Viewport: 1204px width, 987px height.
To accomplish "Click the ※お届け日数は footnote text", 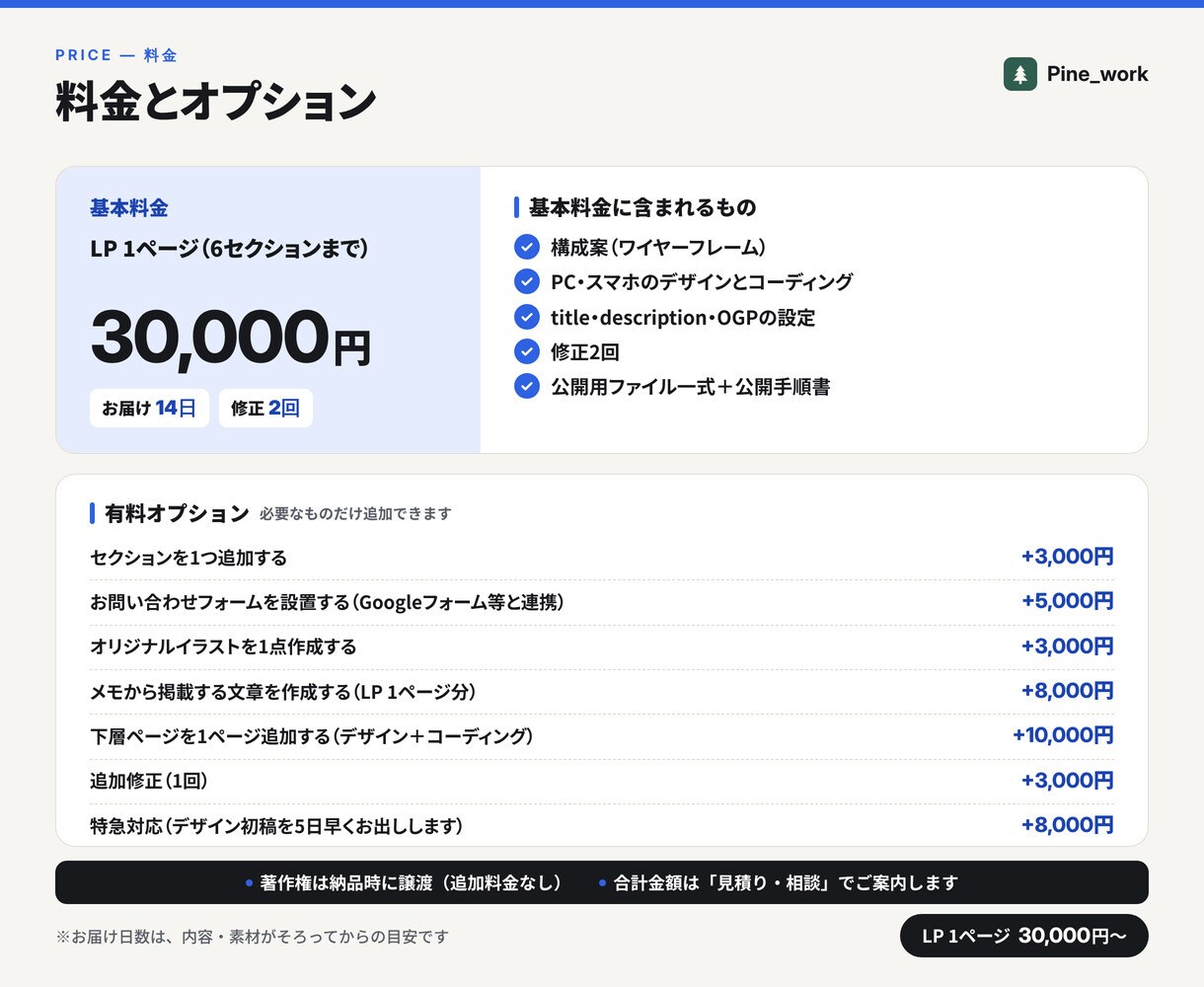I will [x=252, y=937].
